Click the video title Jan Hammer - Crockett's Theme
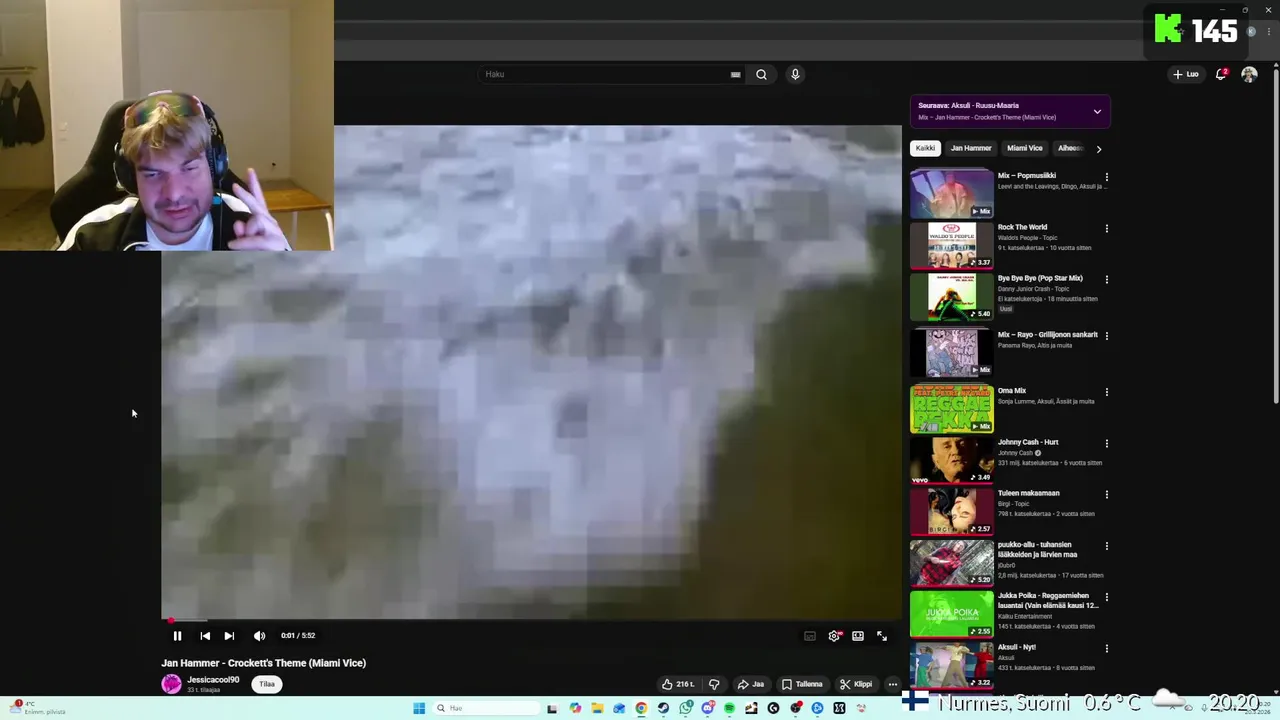The image size is (1280, 720). [264, 663]
